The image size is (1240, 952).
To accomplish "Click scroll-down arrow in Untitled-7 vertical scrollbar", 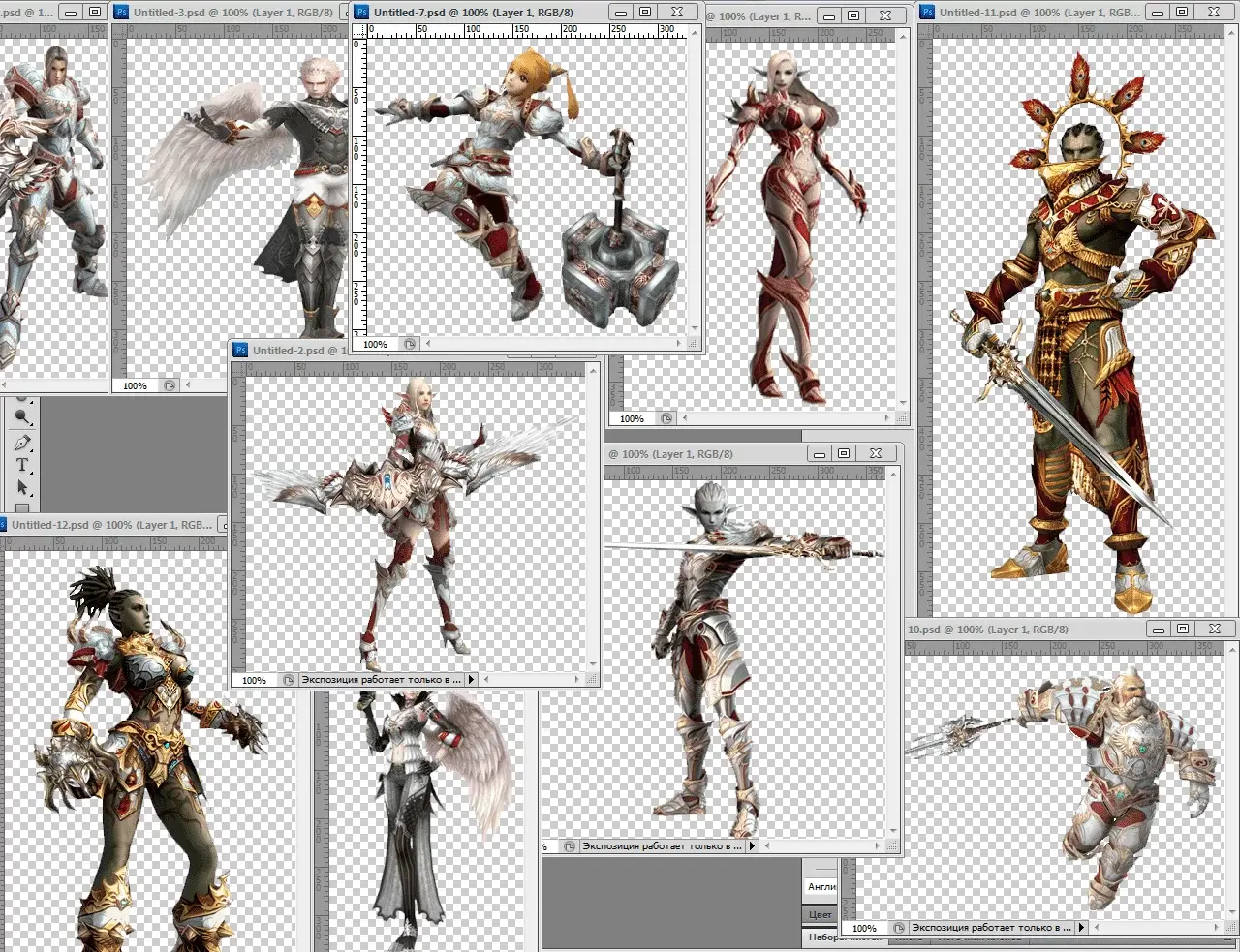I will tap(694, 330).
